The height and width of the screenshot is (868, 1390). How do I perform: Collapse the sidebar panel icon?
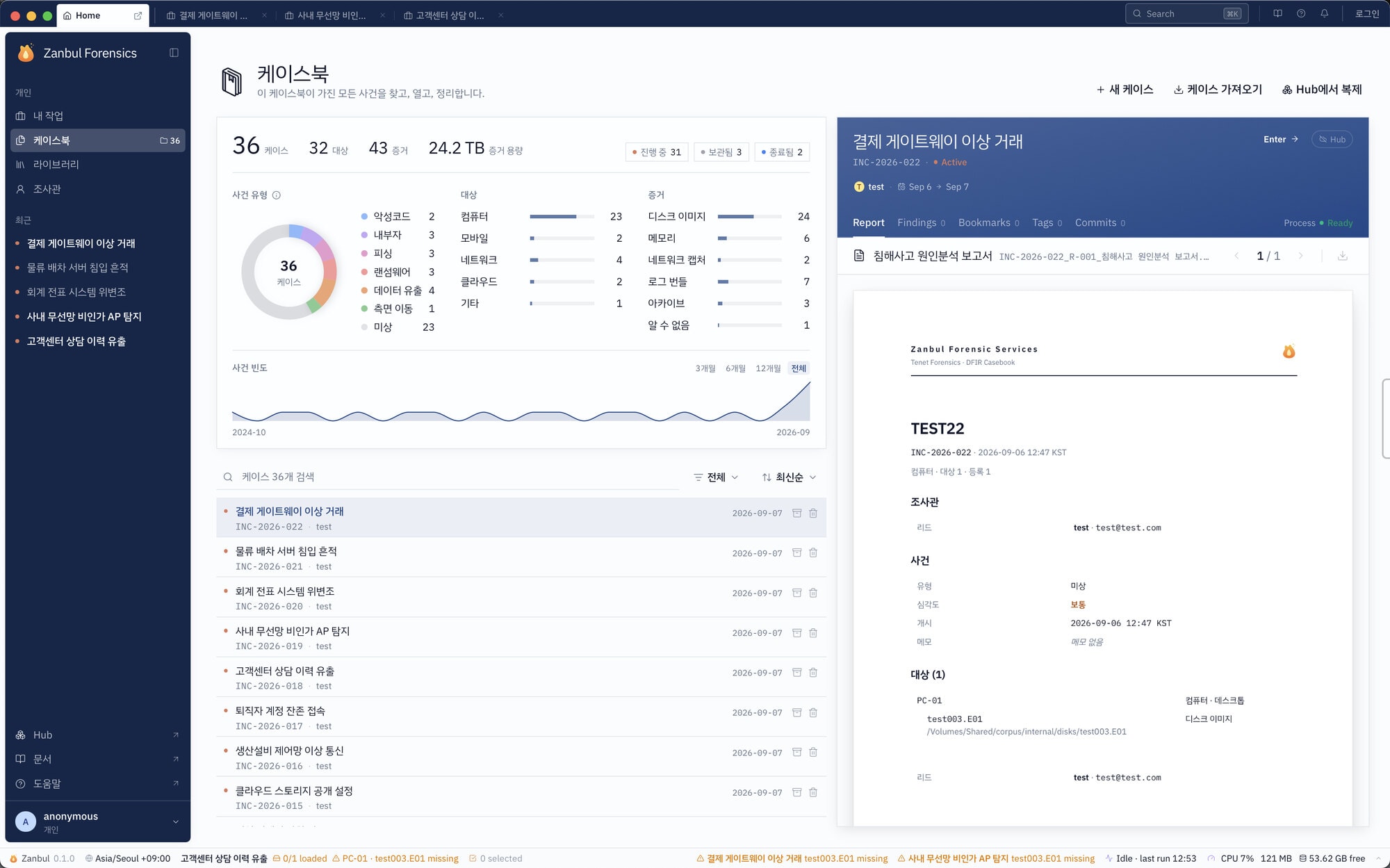pyautogui.click(x=174, y=53)
